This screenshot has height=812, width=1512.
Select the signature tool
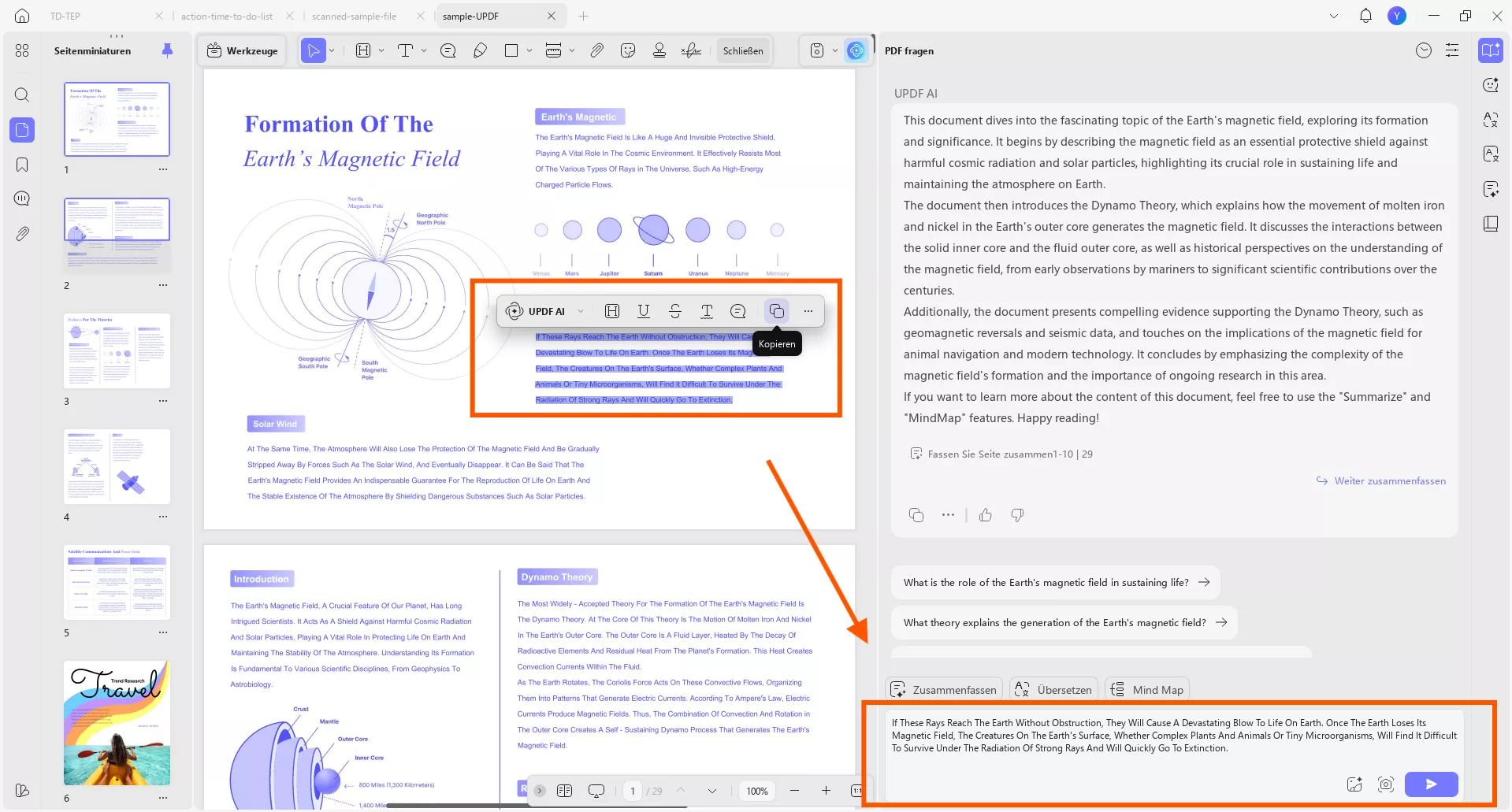click(x=691, y=50)
